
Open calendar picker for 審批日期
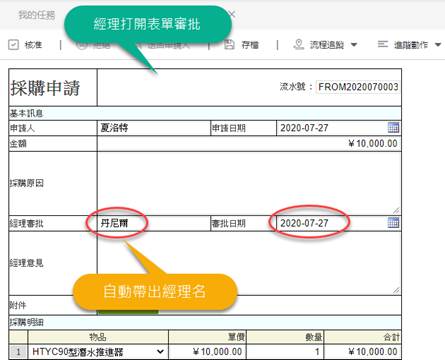(x=393, y=222)
